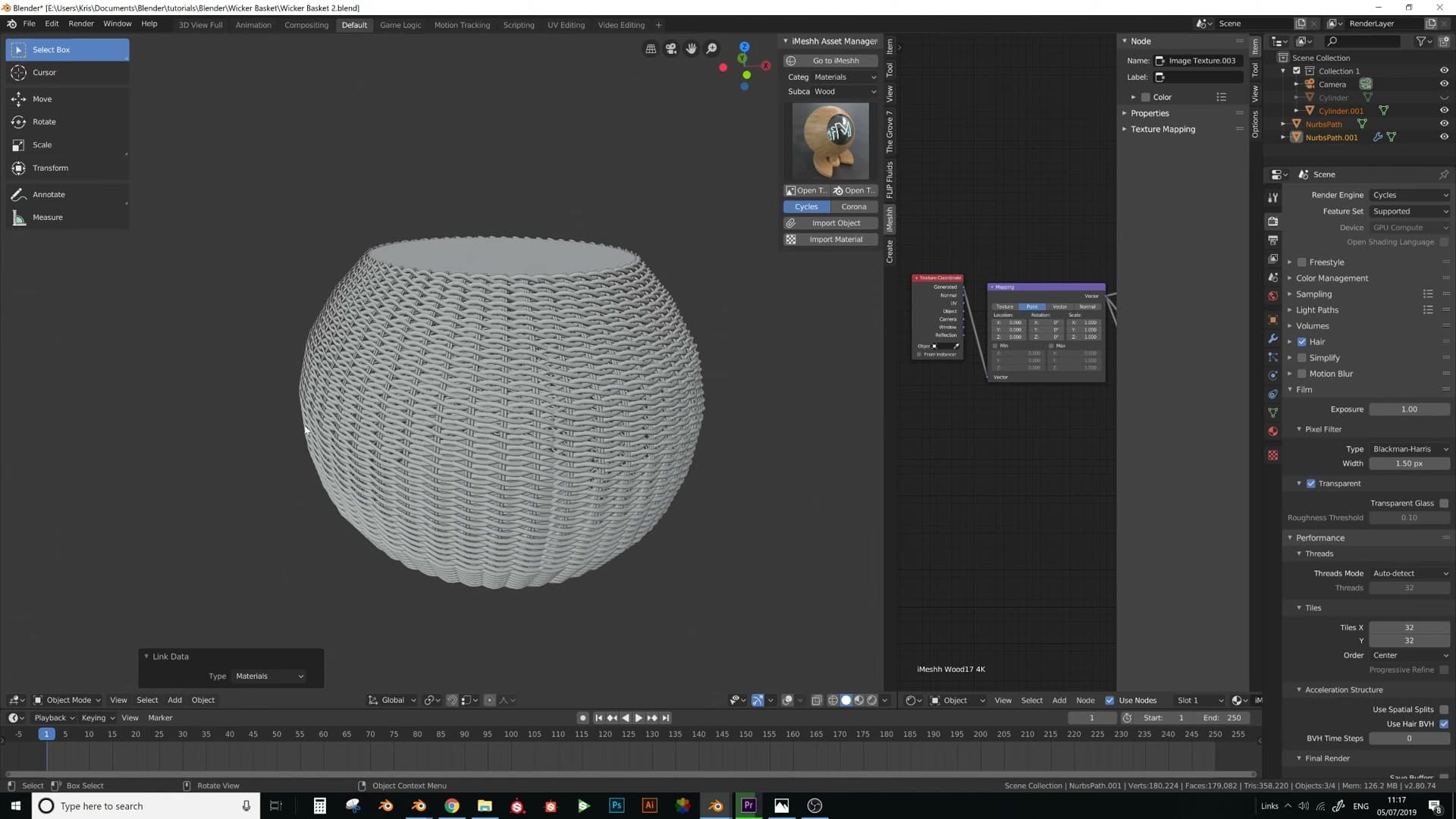Jump to the first frame
The width and height of the screenshot is (1456, 819).
click(598, 718)
